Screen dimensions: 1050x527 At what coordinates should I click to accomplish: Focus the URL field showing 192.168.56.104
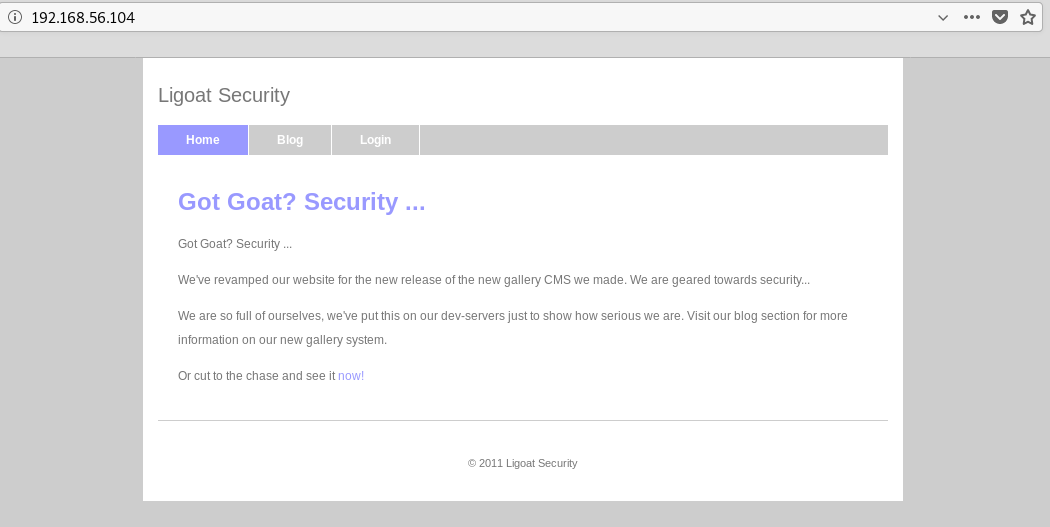click(x=400, y=17)
